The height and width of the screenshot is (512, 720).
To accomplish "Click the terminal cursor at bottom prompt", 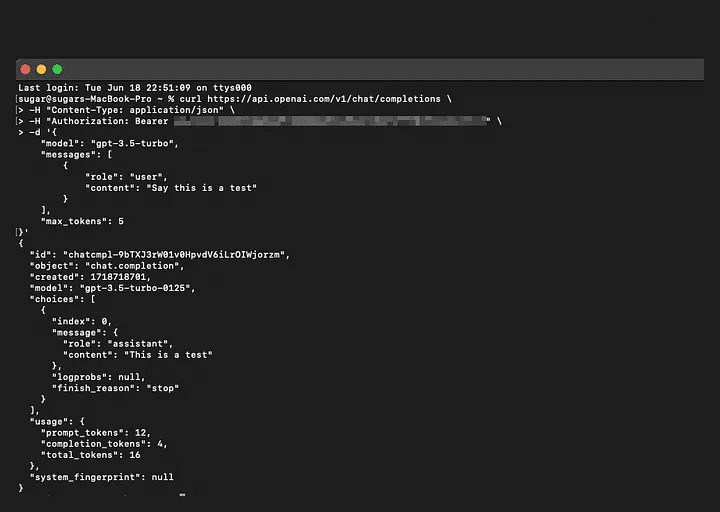I will 182,495.
